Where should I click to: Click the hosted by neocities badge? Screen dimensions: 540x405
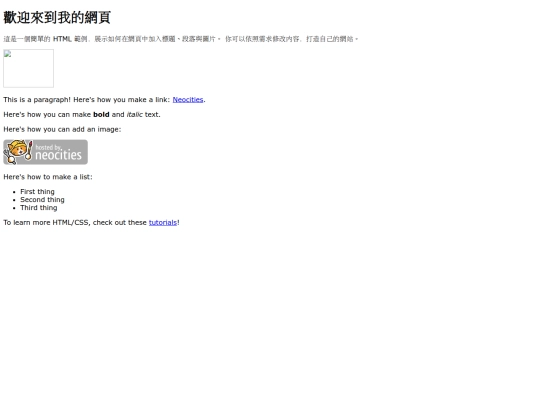tap(45, 152)
